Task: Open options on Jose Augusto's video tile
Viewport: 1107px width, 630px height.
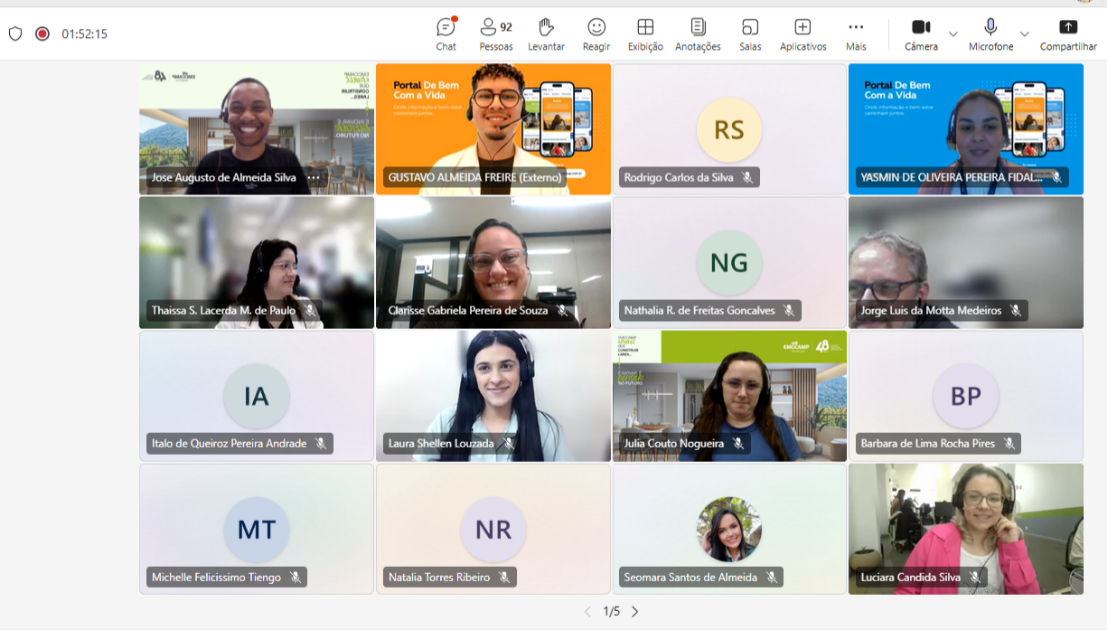Action: pyautogui.click(x=314, y=178)
